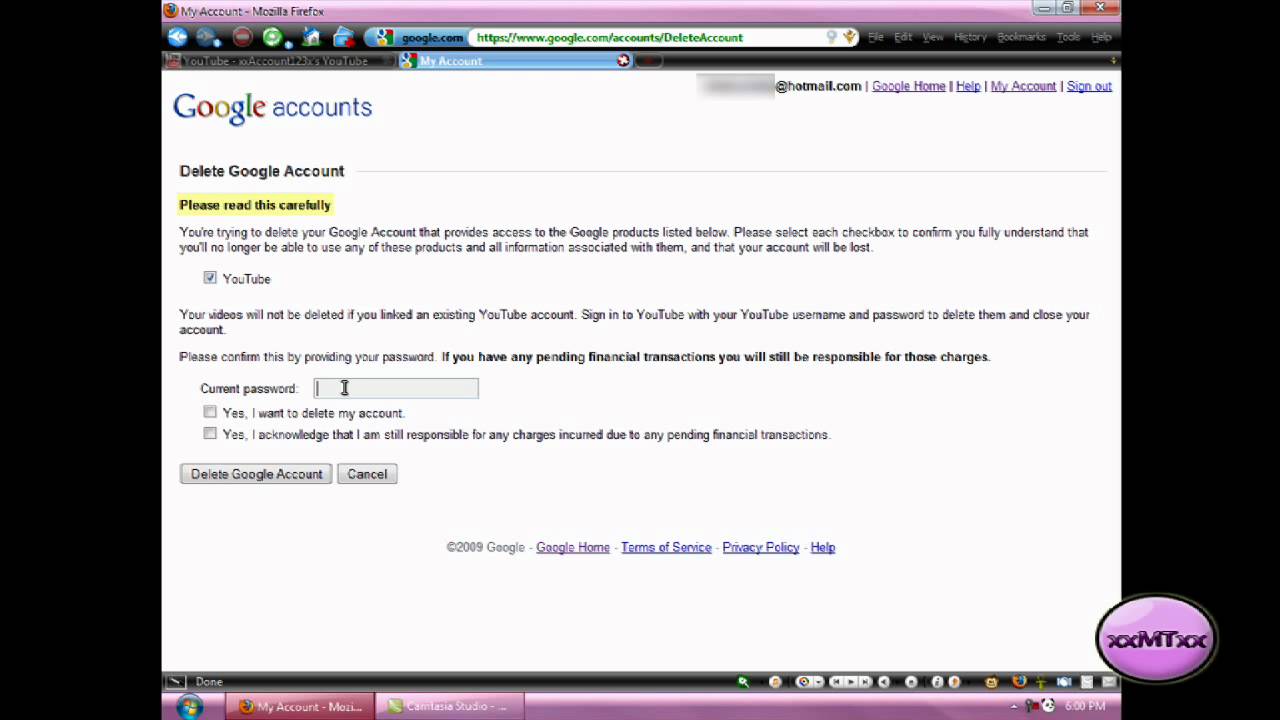Viewport: 1280px width, 720px height.
Task: Click the Google accounts logo
Action: coord(272,107)
